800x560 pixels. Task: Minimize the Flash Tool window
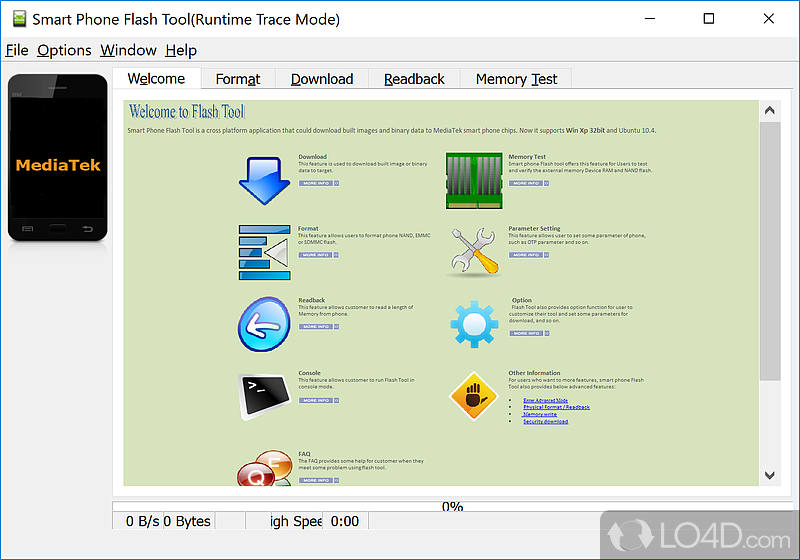tap(650, 19)
